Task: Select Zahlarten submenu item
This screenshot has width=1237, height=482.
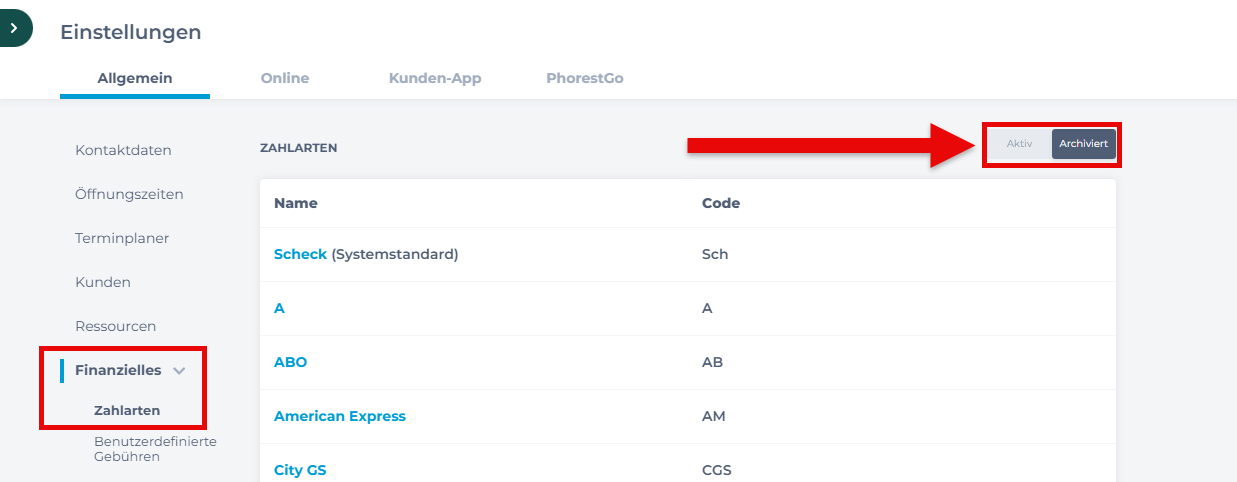Action: (x=127, y=410)
